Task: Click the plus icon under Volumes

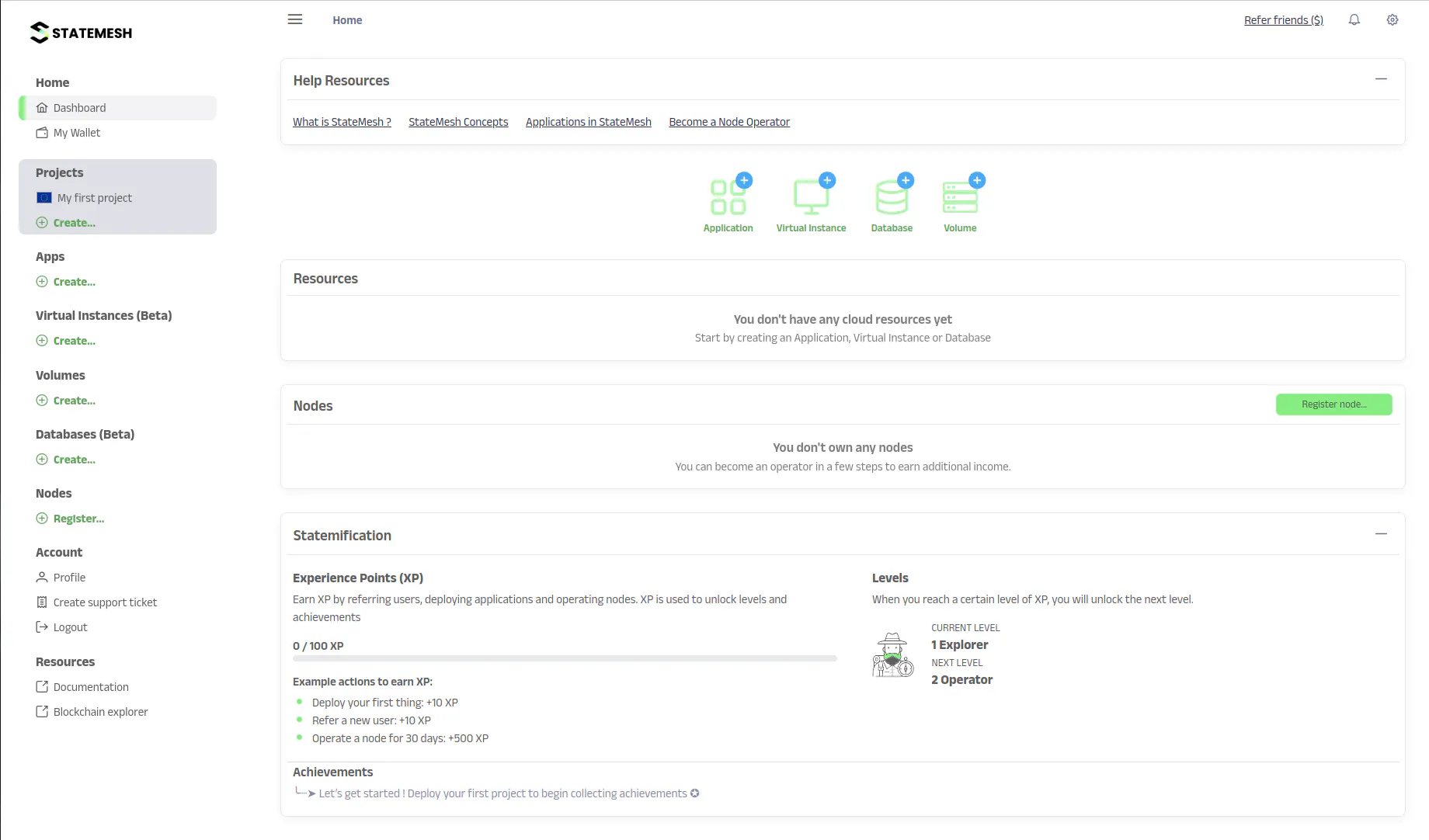Action: (x=42, y=401)
